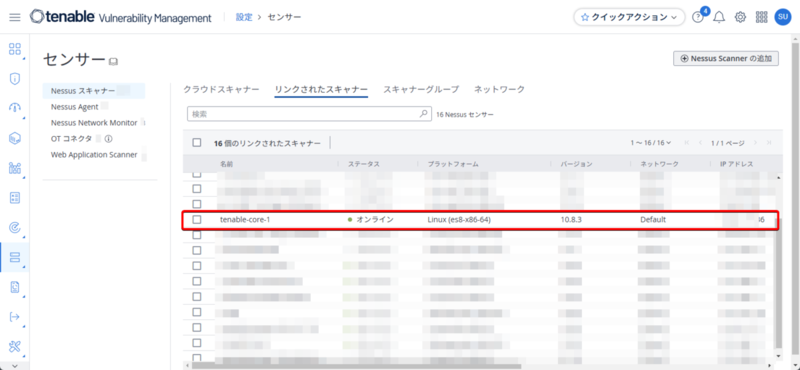The image size is (800, 370).
Task: Sort by バージョン column header
Action: (x=577, y=164)
